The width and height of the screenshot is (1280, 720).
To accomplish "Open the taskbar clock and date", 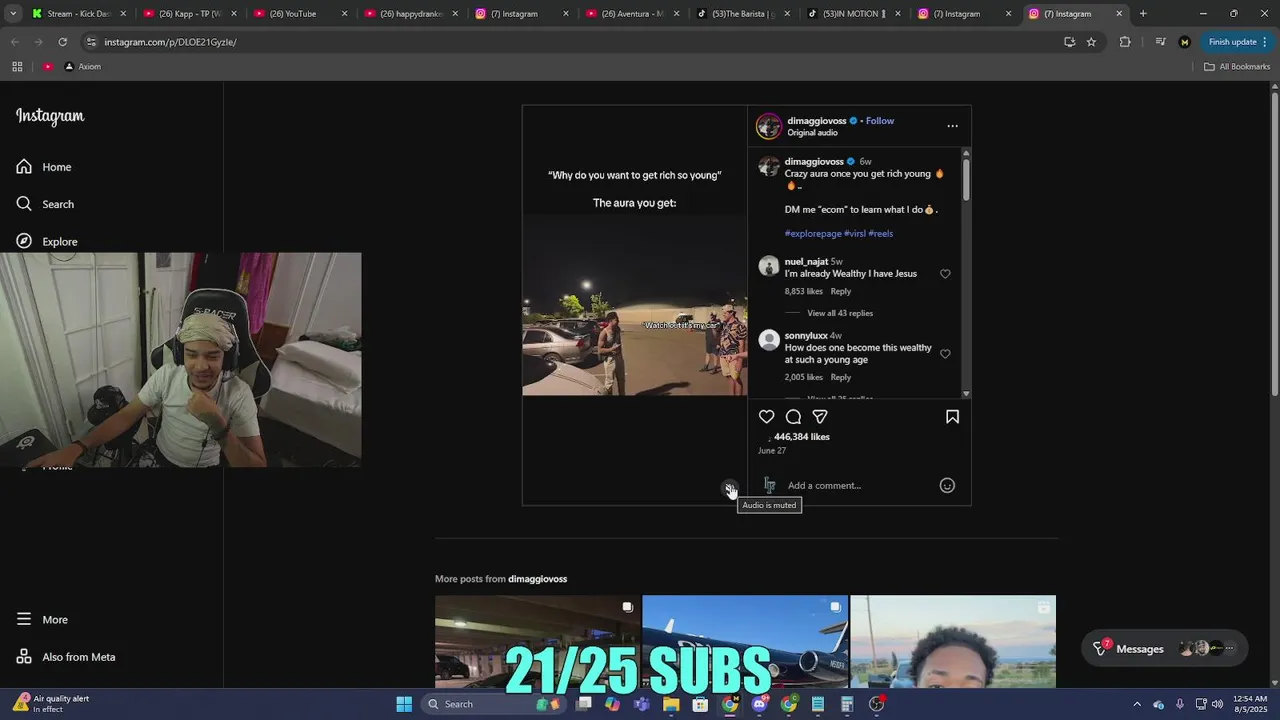I will (1251, 704).
